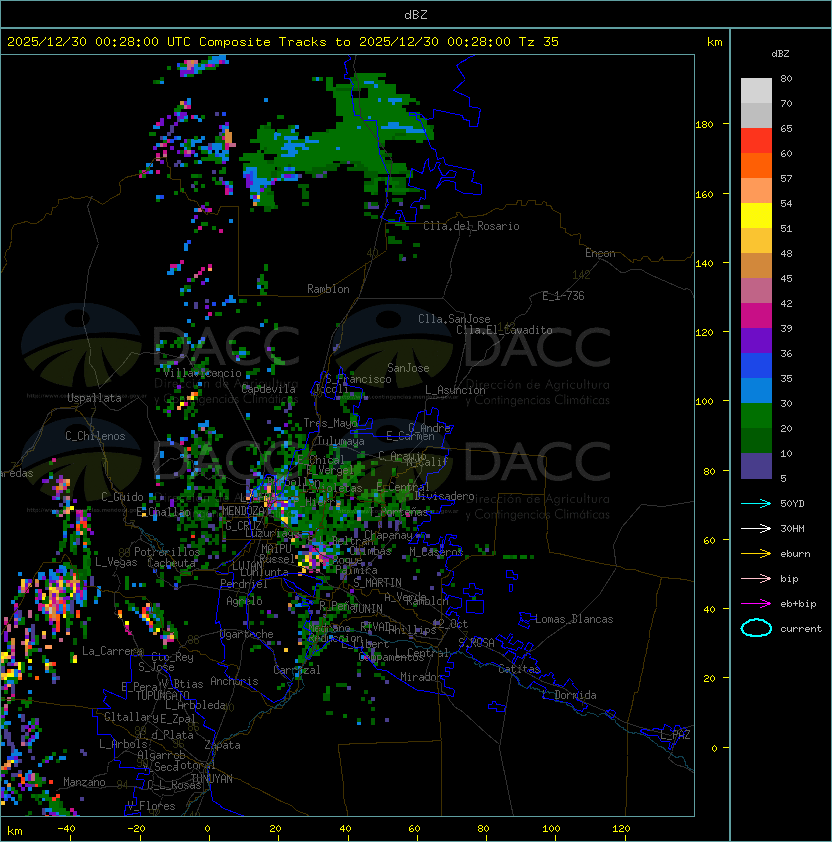Screen dimensions: 832x842
Task: Click the red 60-65 dBZ color swatch
Action: coord(756,141)
